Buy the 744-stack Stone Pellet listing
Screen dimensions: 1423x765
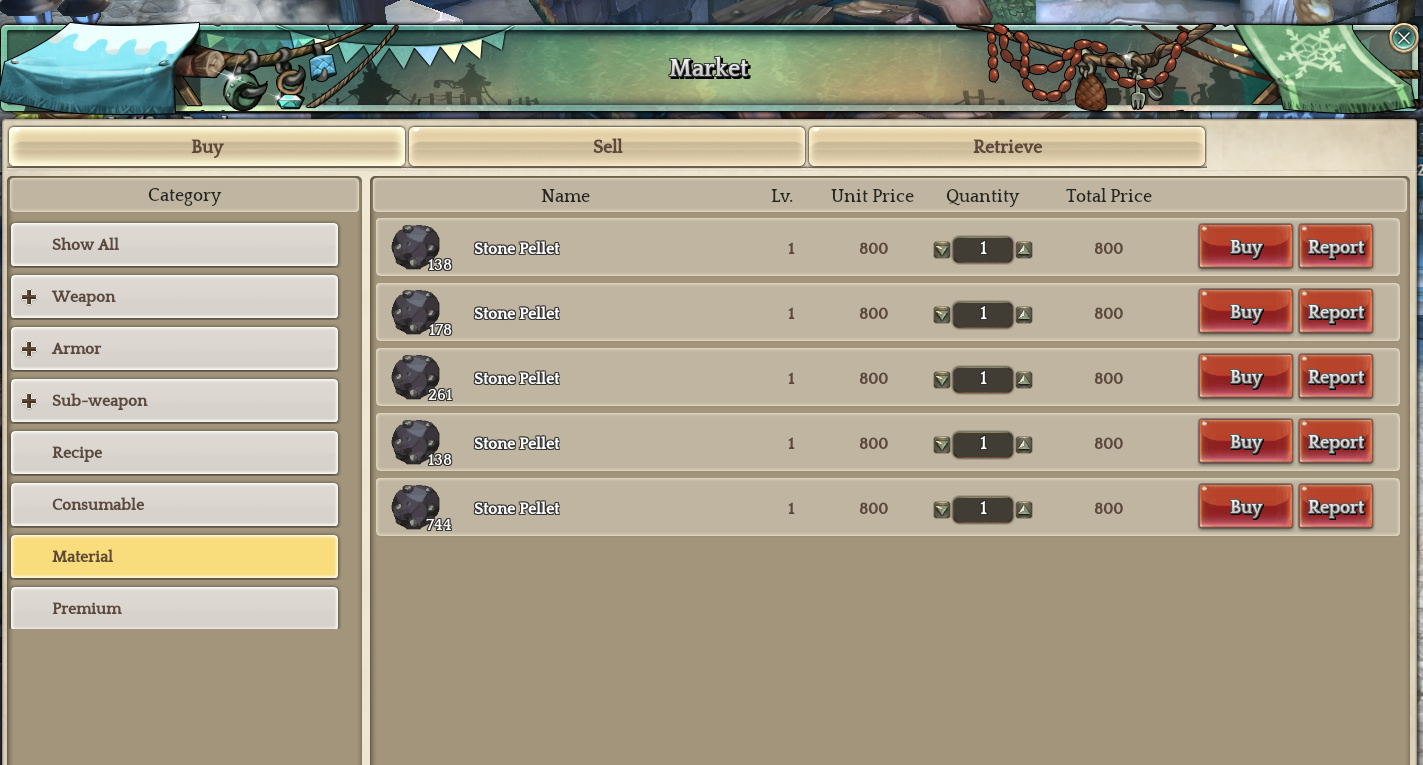point(1245,507)
